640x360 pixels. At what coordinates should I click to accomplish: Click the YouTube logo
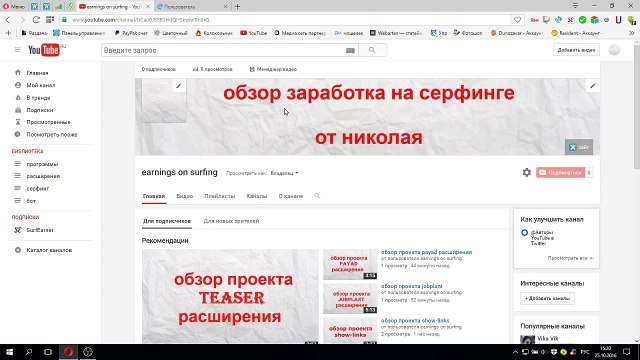tap(44, 50)
